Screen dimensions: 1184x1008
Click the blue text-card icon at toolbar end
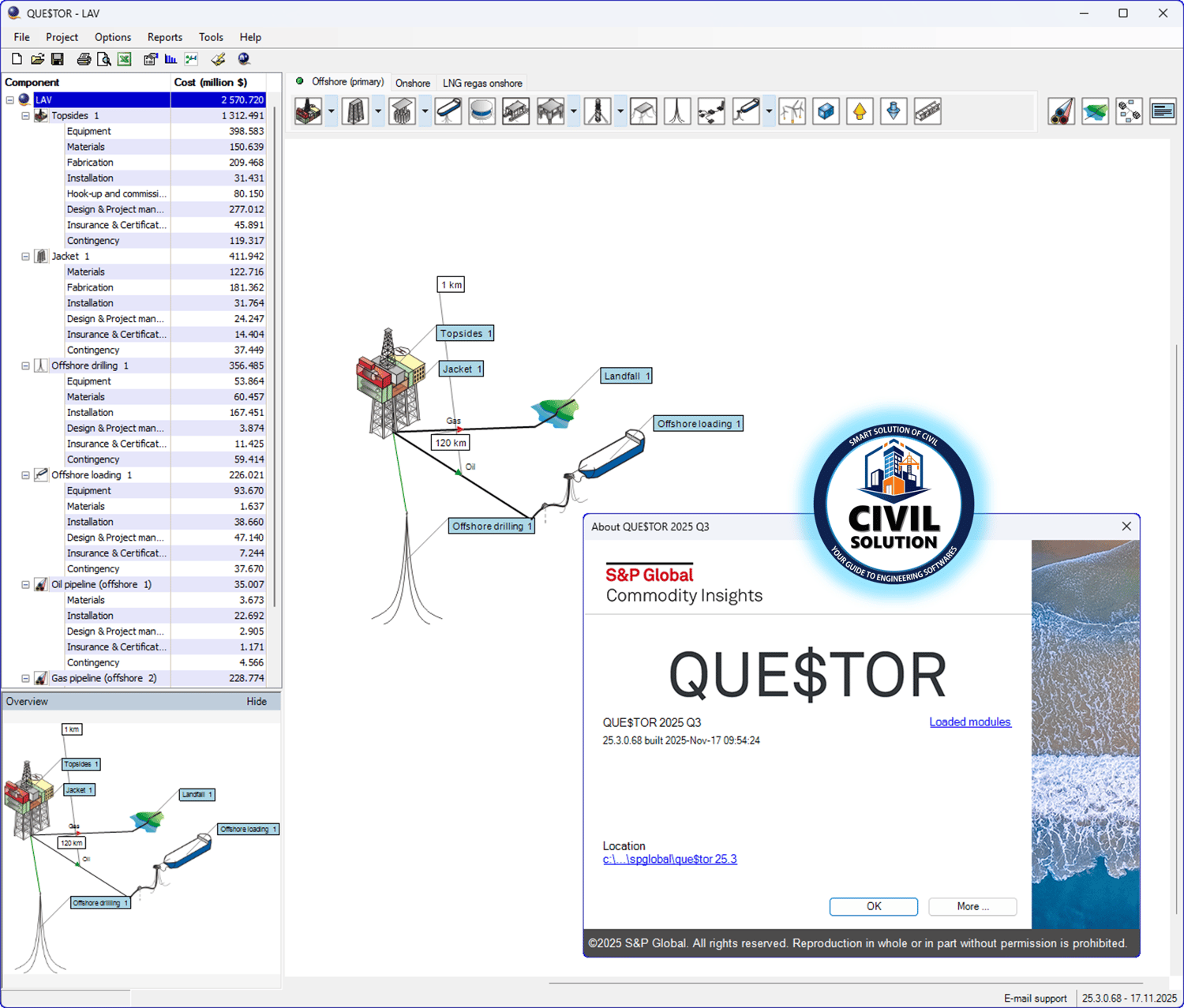coord(1163,111)
